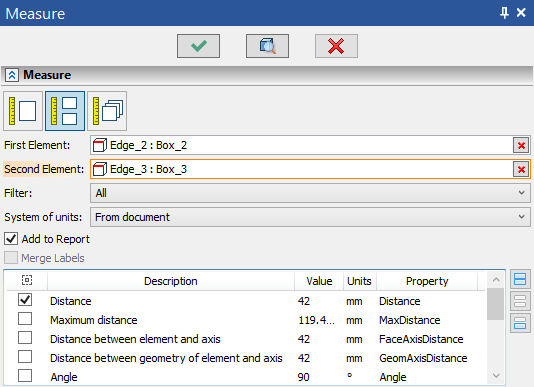Click the top fully highlighted rows icon button
Viewport: 534px width, 387px height.
pyautogui.click(x=520, y=279)
